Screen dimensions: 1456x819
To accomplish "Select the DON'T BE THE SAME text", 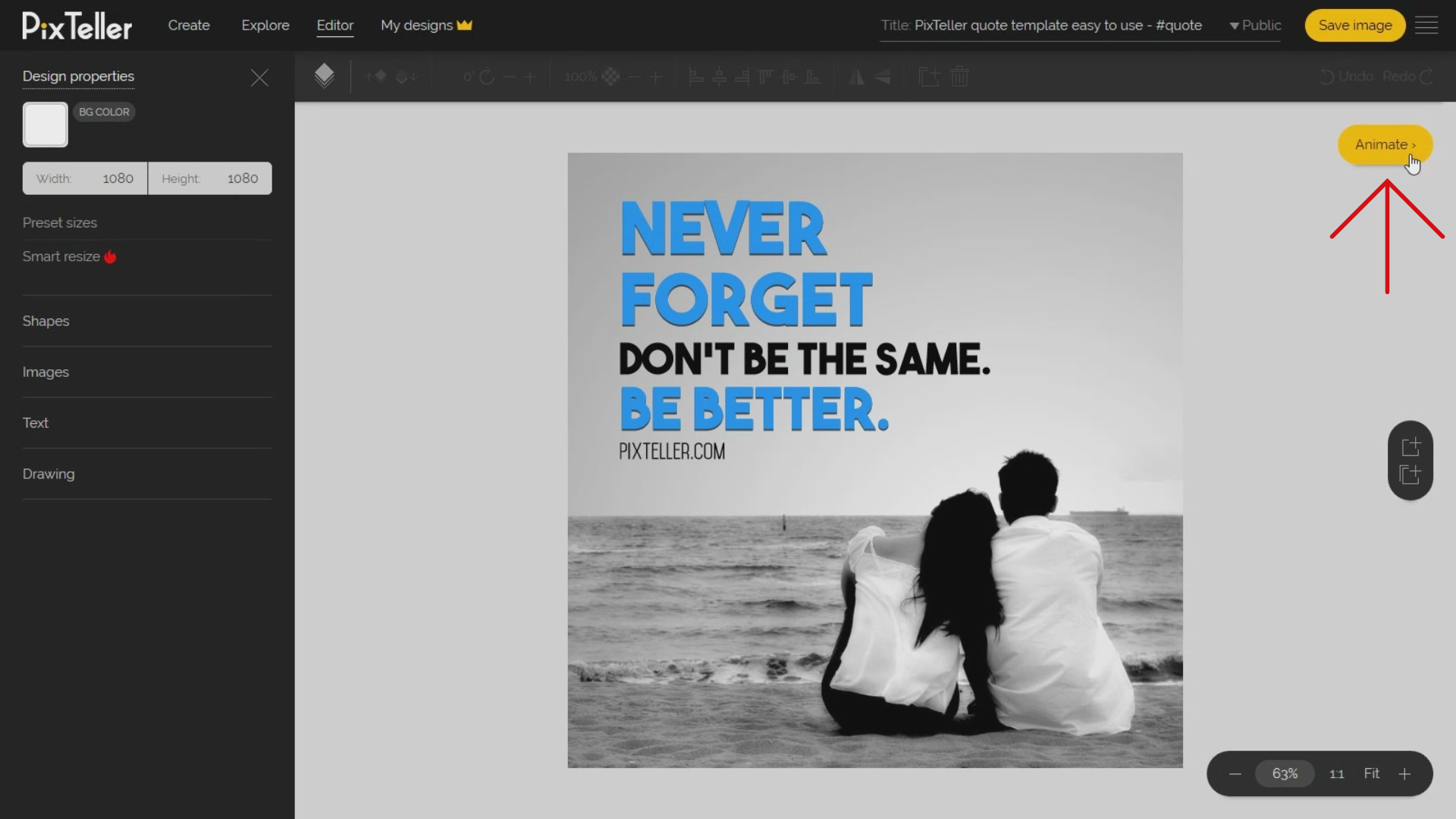I will 805,359.
